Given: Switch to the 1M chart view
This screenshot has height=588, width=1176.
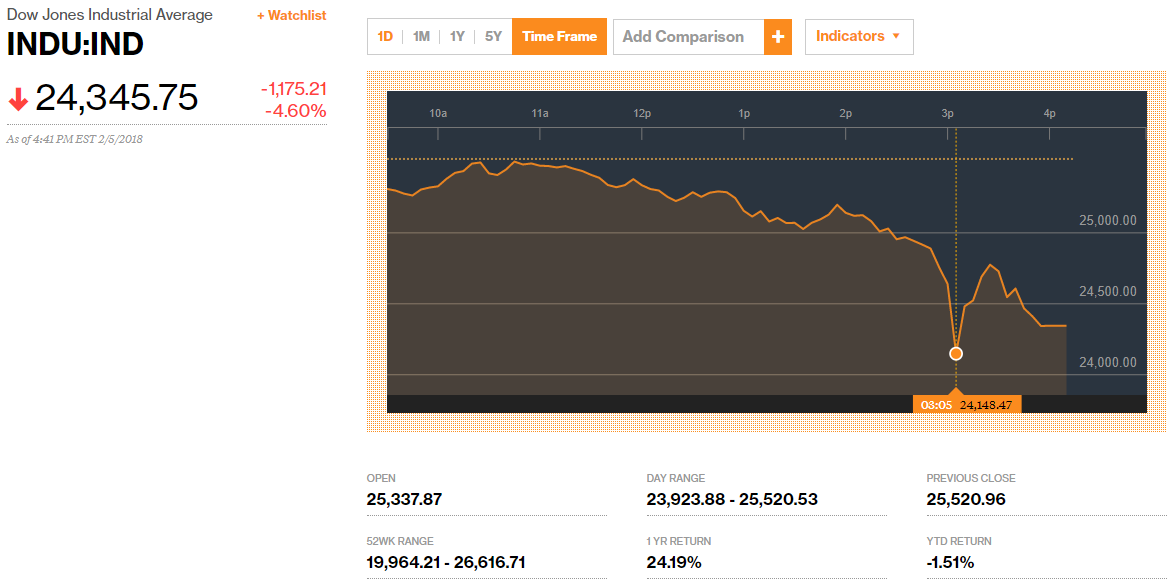Looking at the screenshot, I should tap(420, 35).
